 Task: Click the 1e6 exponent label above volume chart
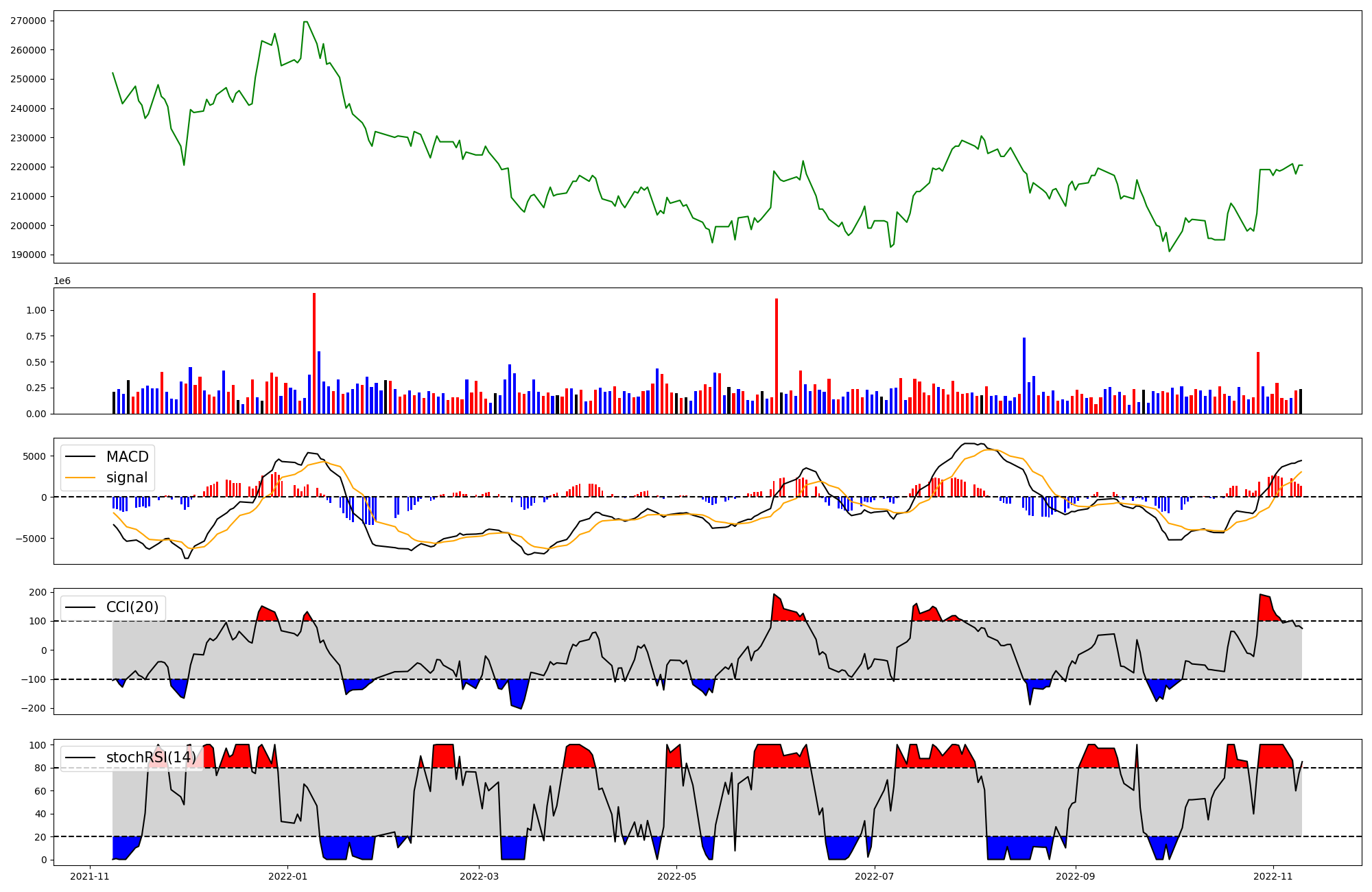coord(62,281)
